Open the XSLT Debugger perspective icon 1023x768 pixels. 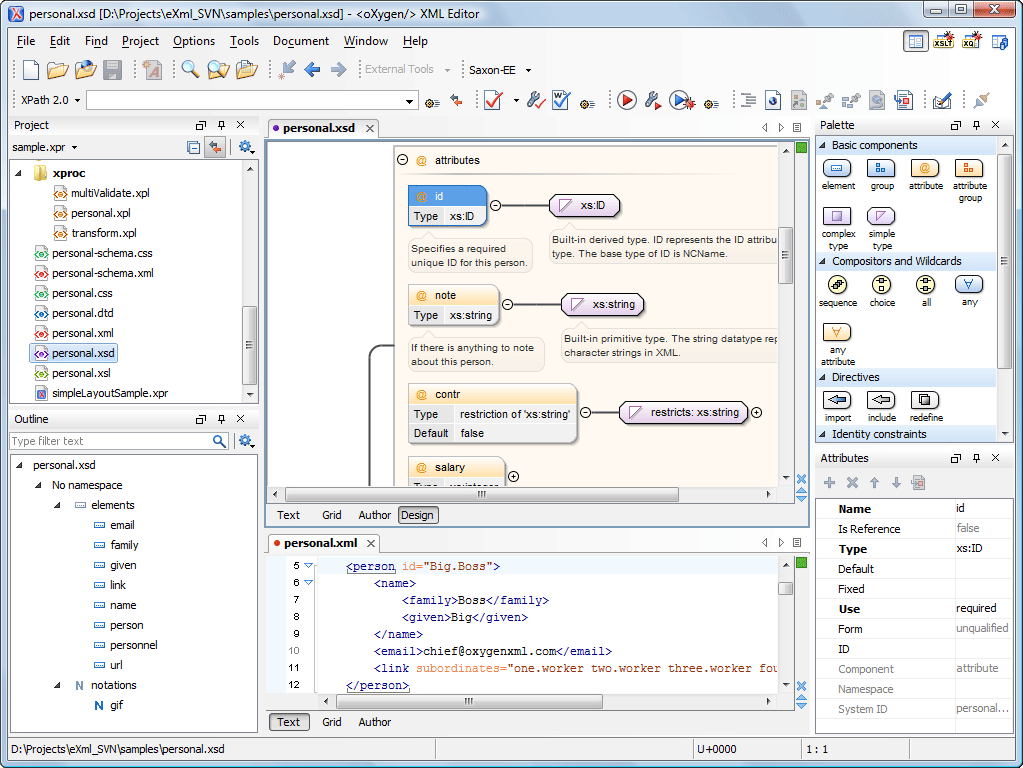pos(943,41)
